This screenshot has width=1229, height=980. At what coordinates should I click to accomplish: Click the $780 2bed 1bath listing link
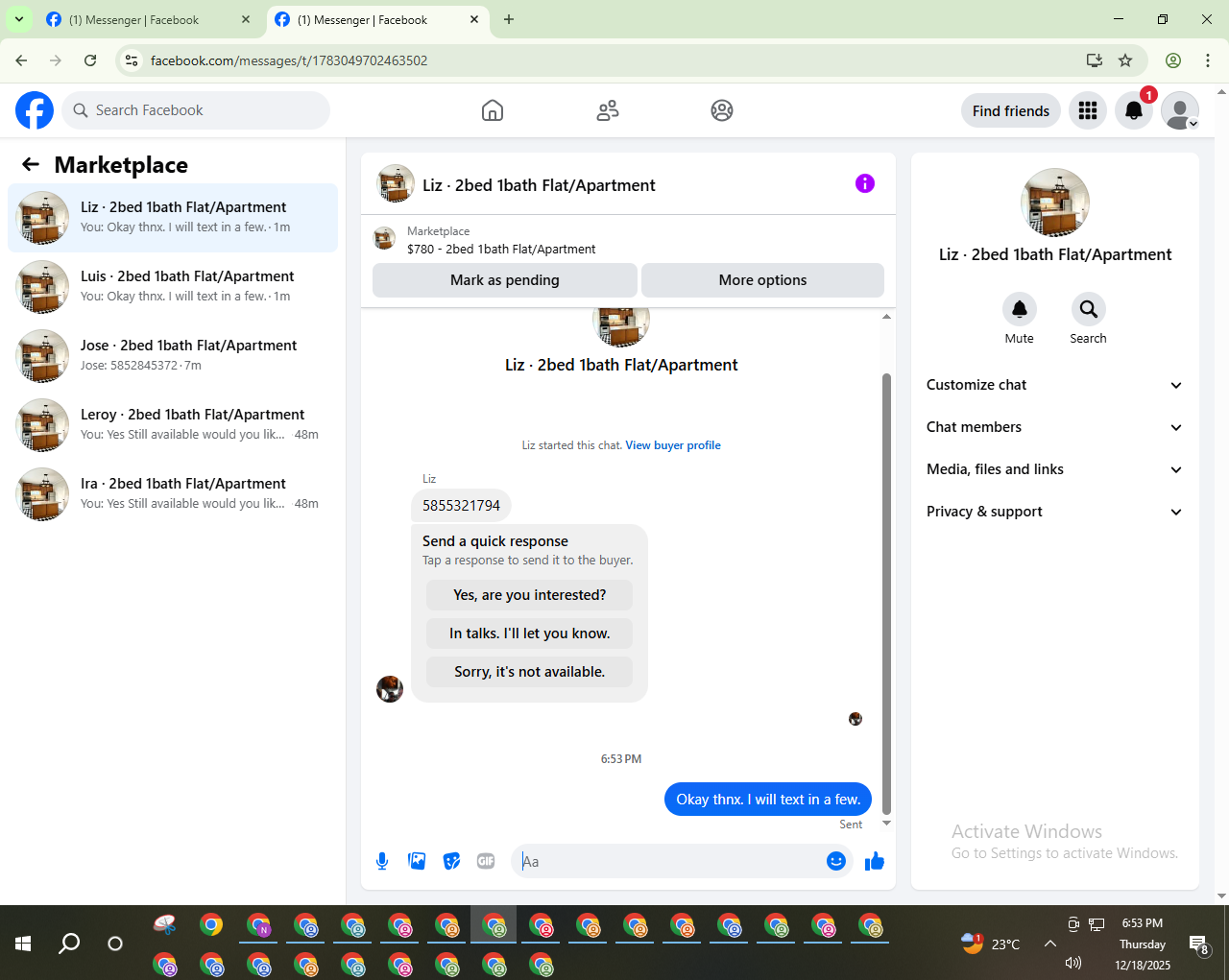(501, 249)
